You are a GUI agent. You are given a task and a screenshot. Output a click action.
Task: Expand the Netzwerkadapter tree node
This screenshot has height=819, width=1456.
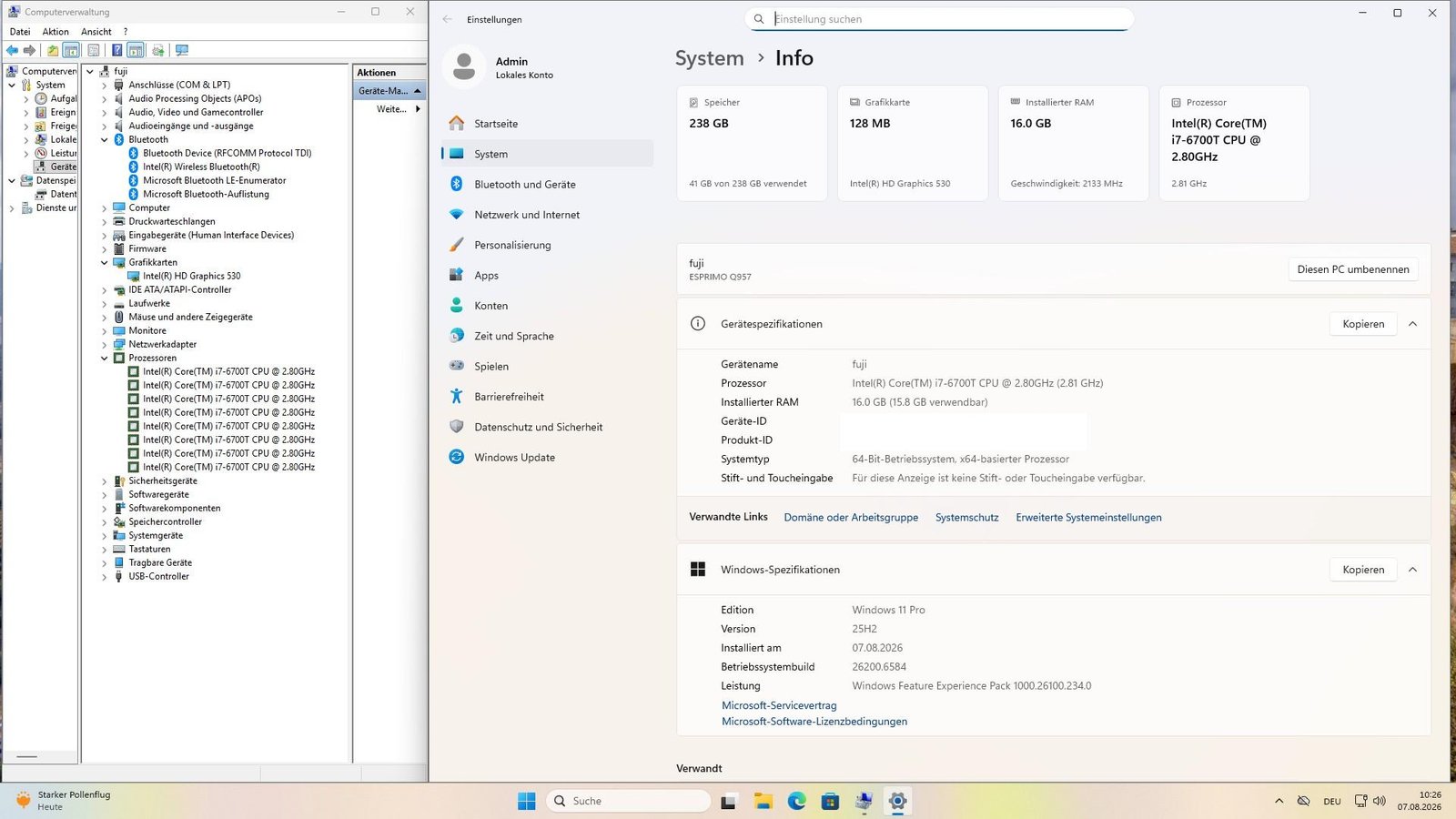(105, 345)
